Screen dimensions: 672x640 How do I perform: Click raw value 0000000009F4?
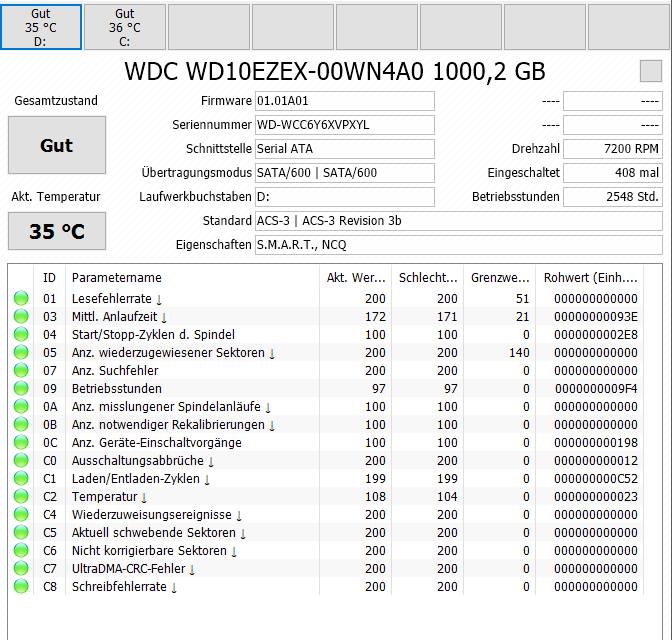click(x=596, y=388)
